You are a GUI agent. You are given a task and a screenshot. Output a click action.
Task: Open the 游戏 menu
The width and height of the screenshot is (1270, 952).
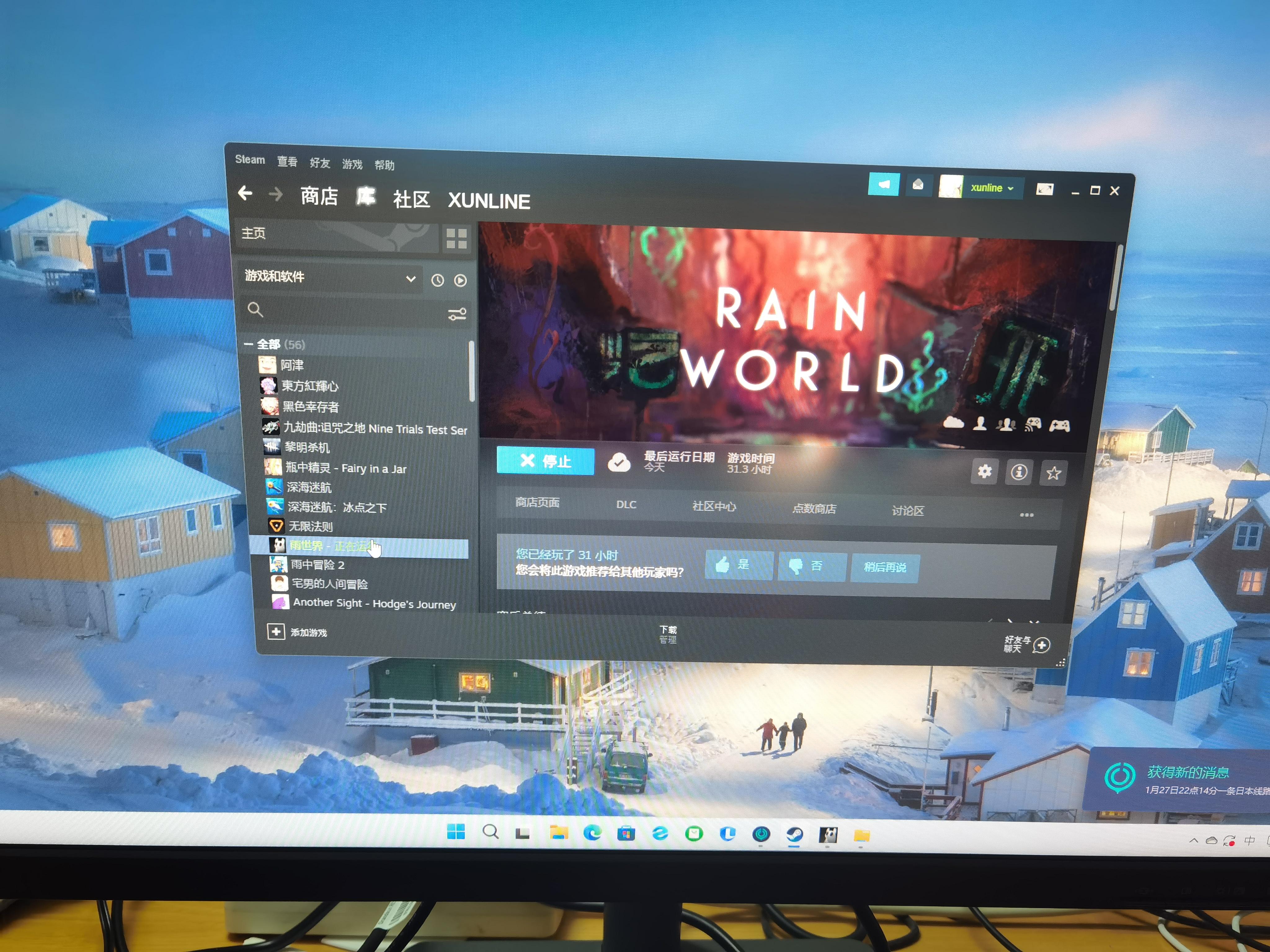(x=352, y=164)
